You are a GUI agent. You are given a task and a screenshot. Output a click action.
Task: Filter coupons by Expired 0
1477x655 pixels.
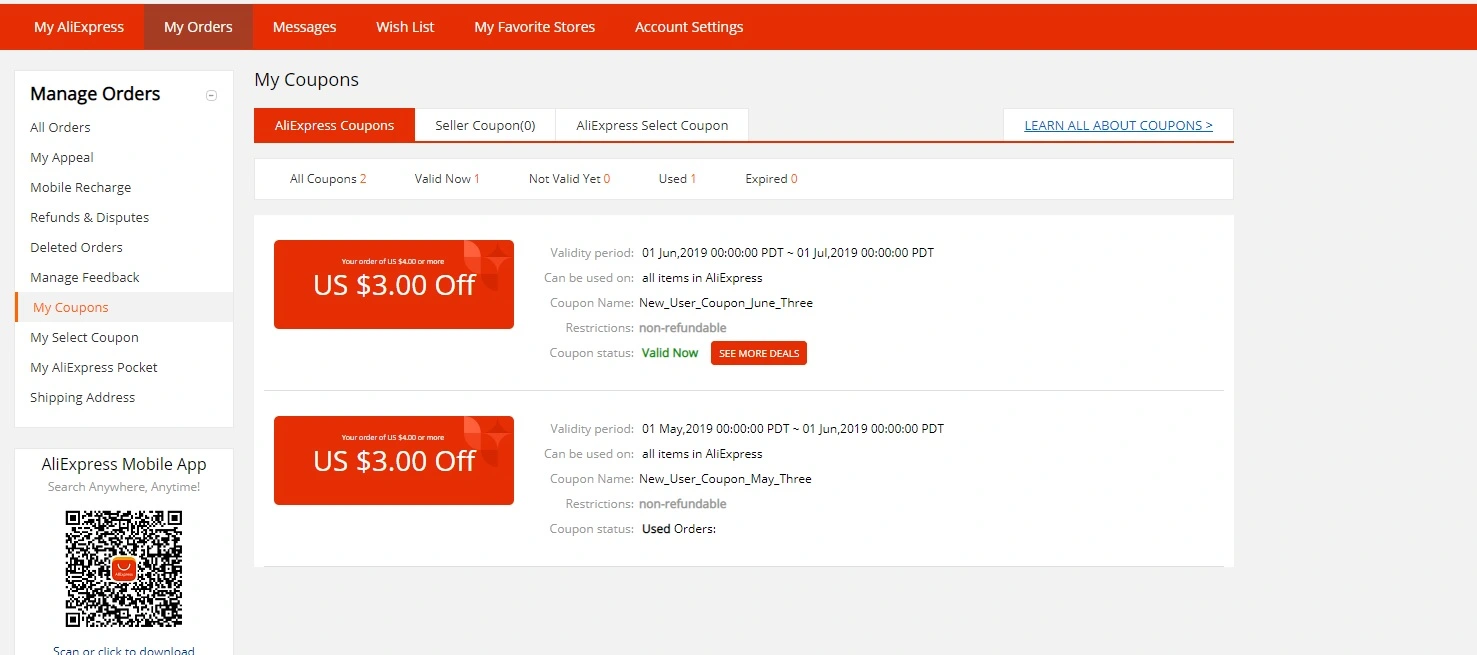click(771, 179)
